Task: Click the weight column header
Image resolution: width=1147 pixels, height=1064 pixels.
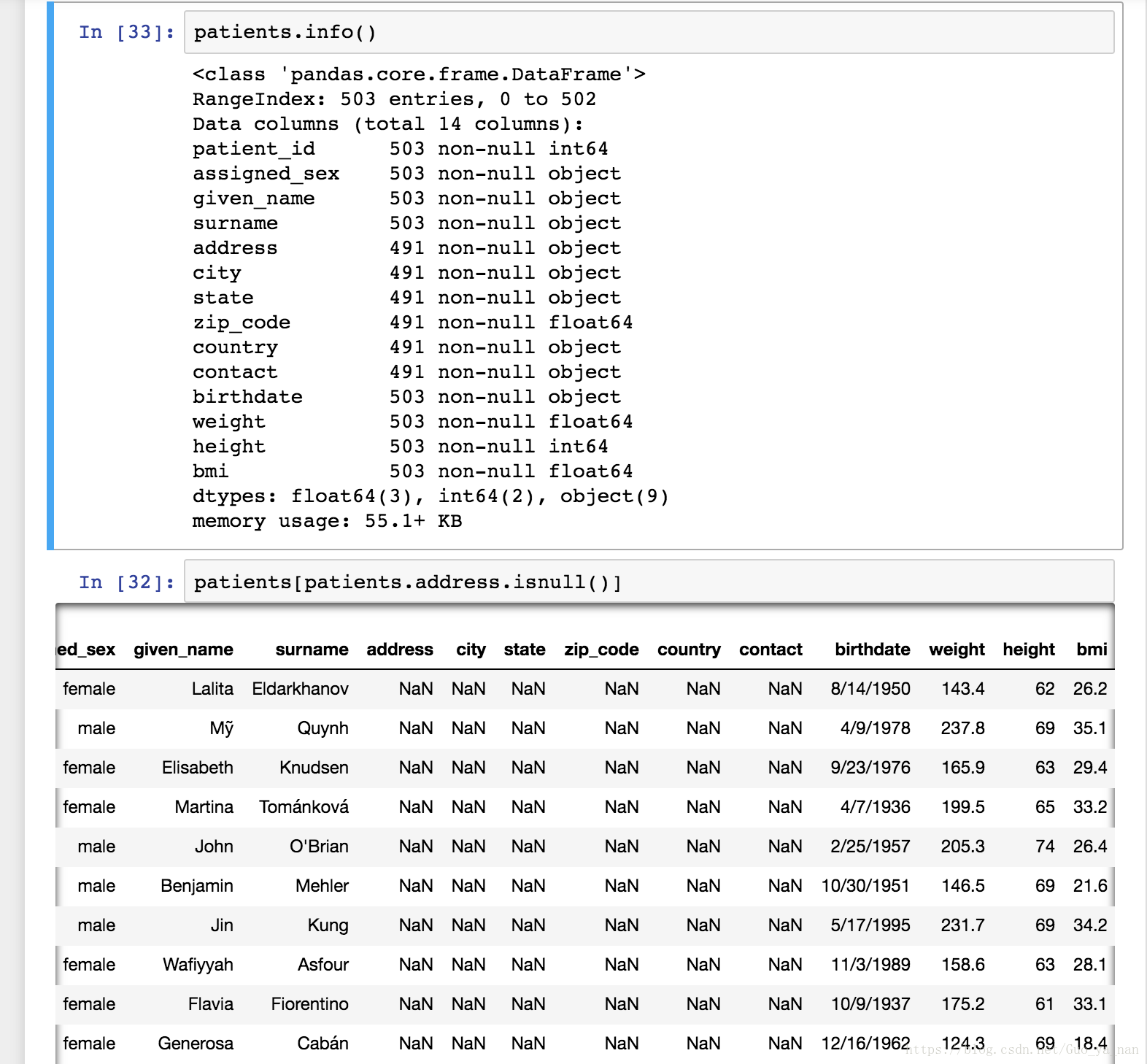Action: click(957, 649)
